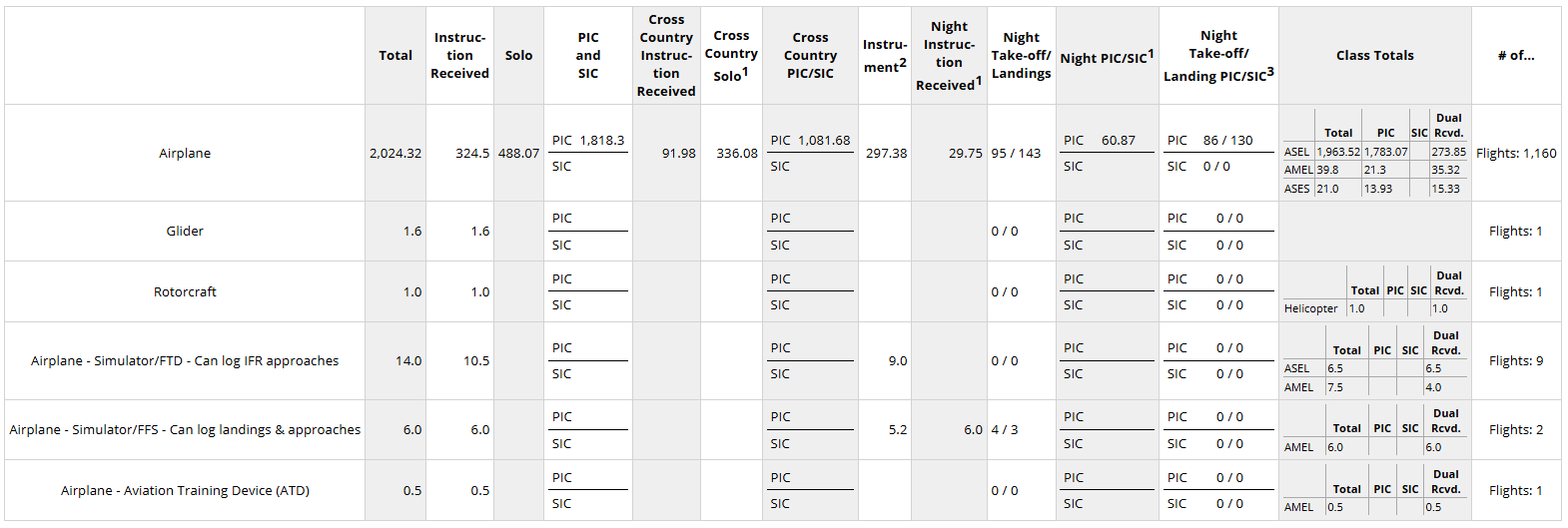Click the Rotorcraft category label
This screenshot has height=528, width=1568.
point(185,292)
